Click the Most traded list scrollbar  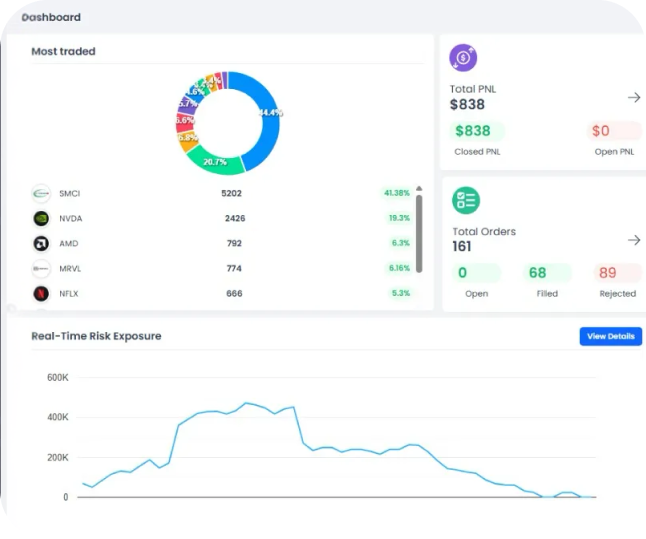click(x=418, y=228)
